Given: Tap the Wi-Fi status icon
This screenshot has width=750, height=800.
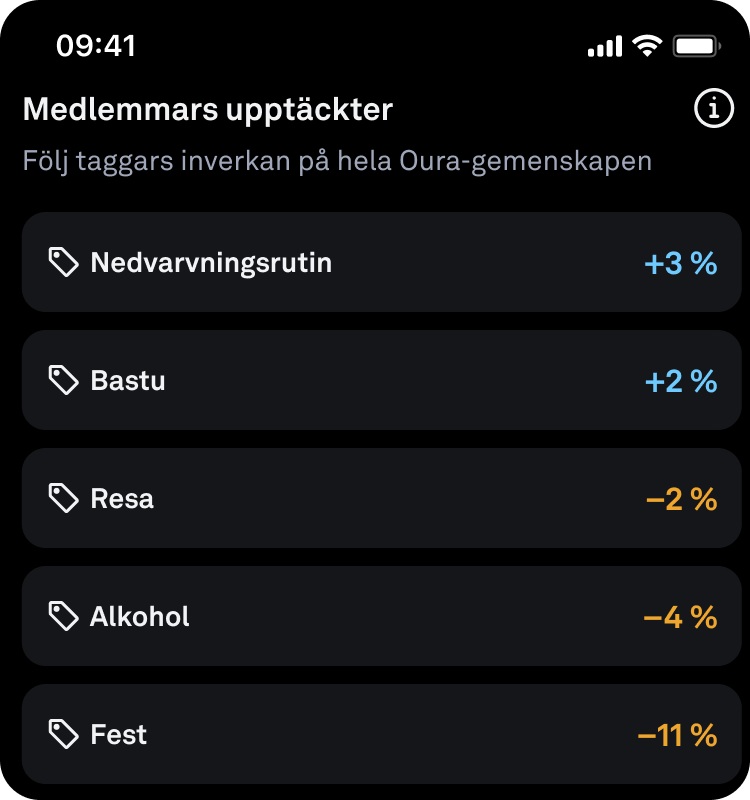Looking at the screenshot, I should pos(647,46).
